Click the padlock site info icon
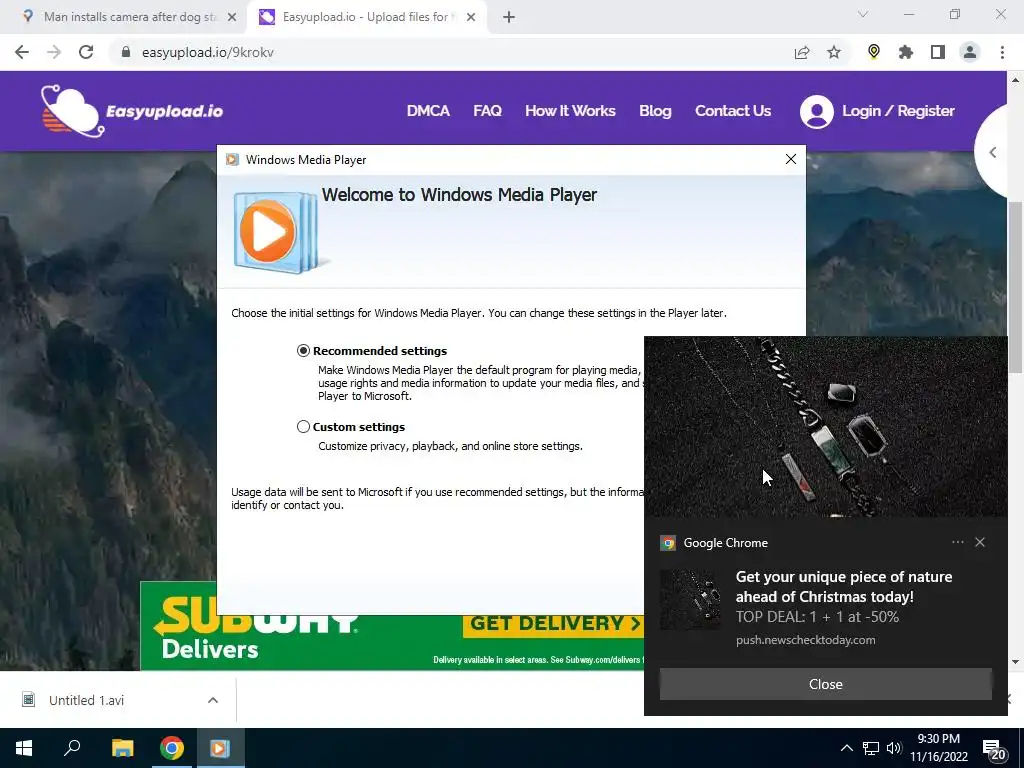 point(126,52)
